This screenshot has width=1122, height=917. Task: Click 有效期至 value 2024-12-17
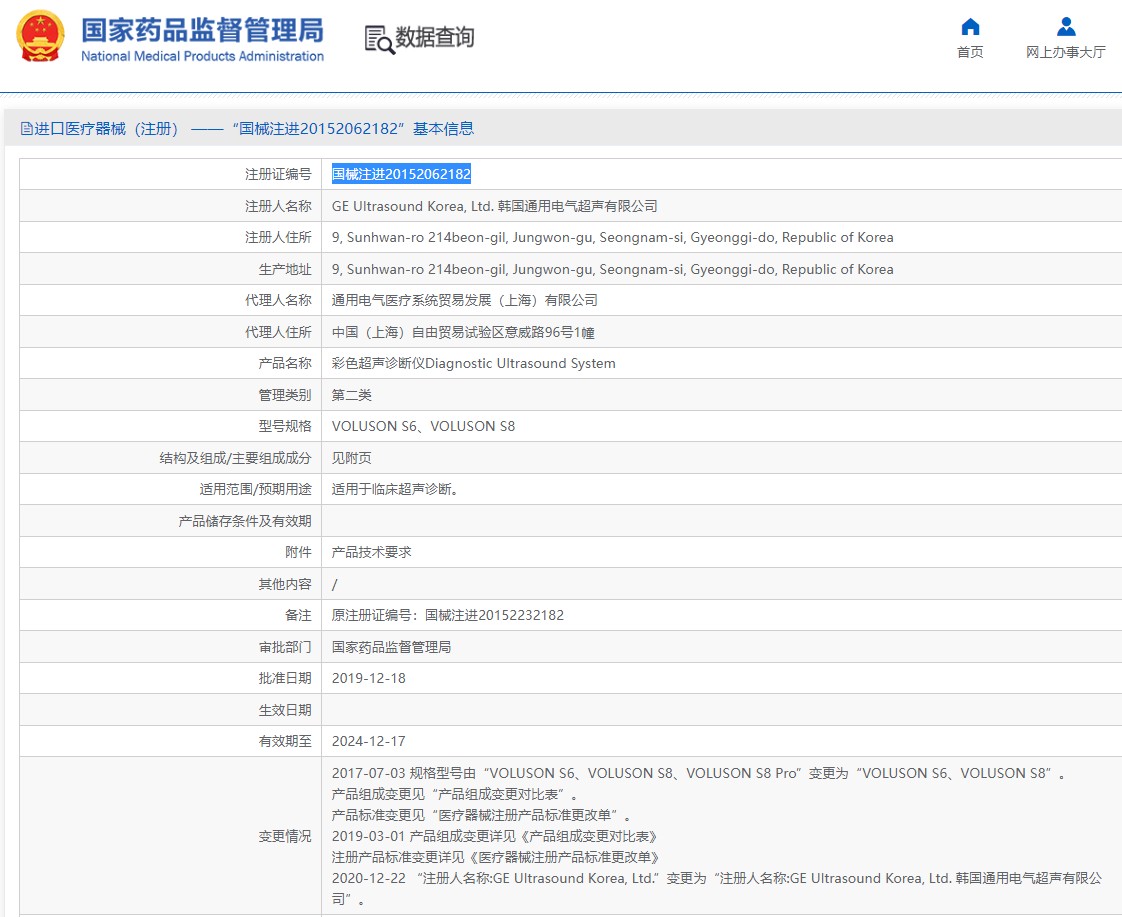click(x=369, y=741)
